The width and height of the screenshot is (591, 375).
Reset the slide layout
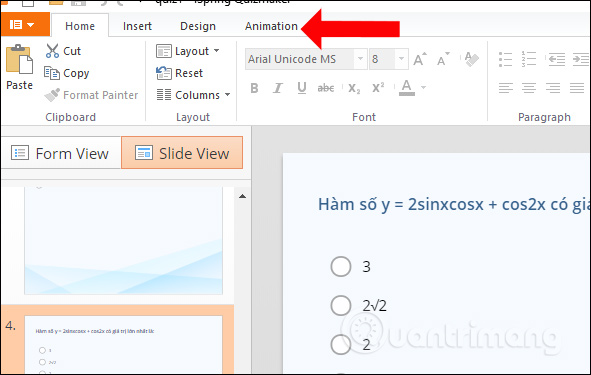(x=179, y=73)
